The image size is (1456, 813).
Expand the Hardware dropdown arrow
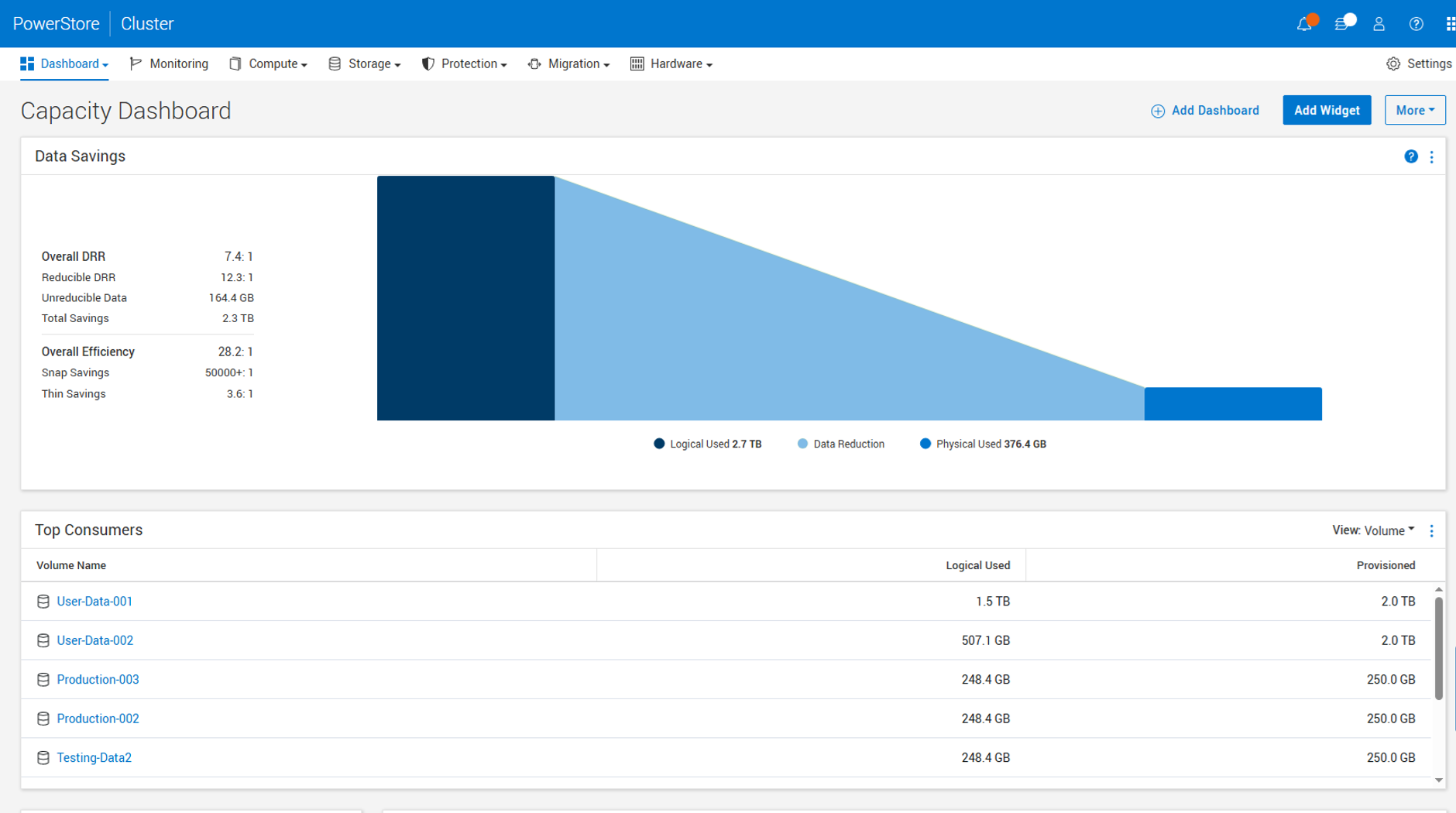[709, 65]
